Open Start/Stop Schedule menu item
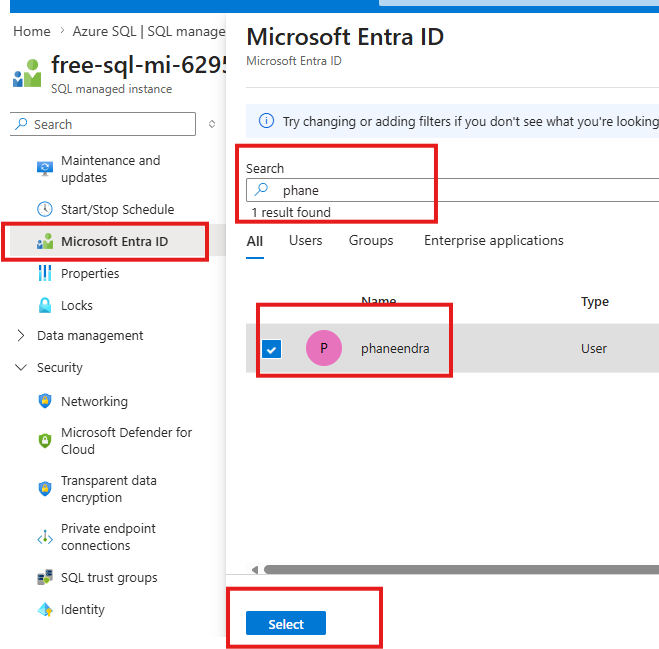659x649 pixels. click(117, 209)
